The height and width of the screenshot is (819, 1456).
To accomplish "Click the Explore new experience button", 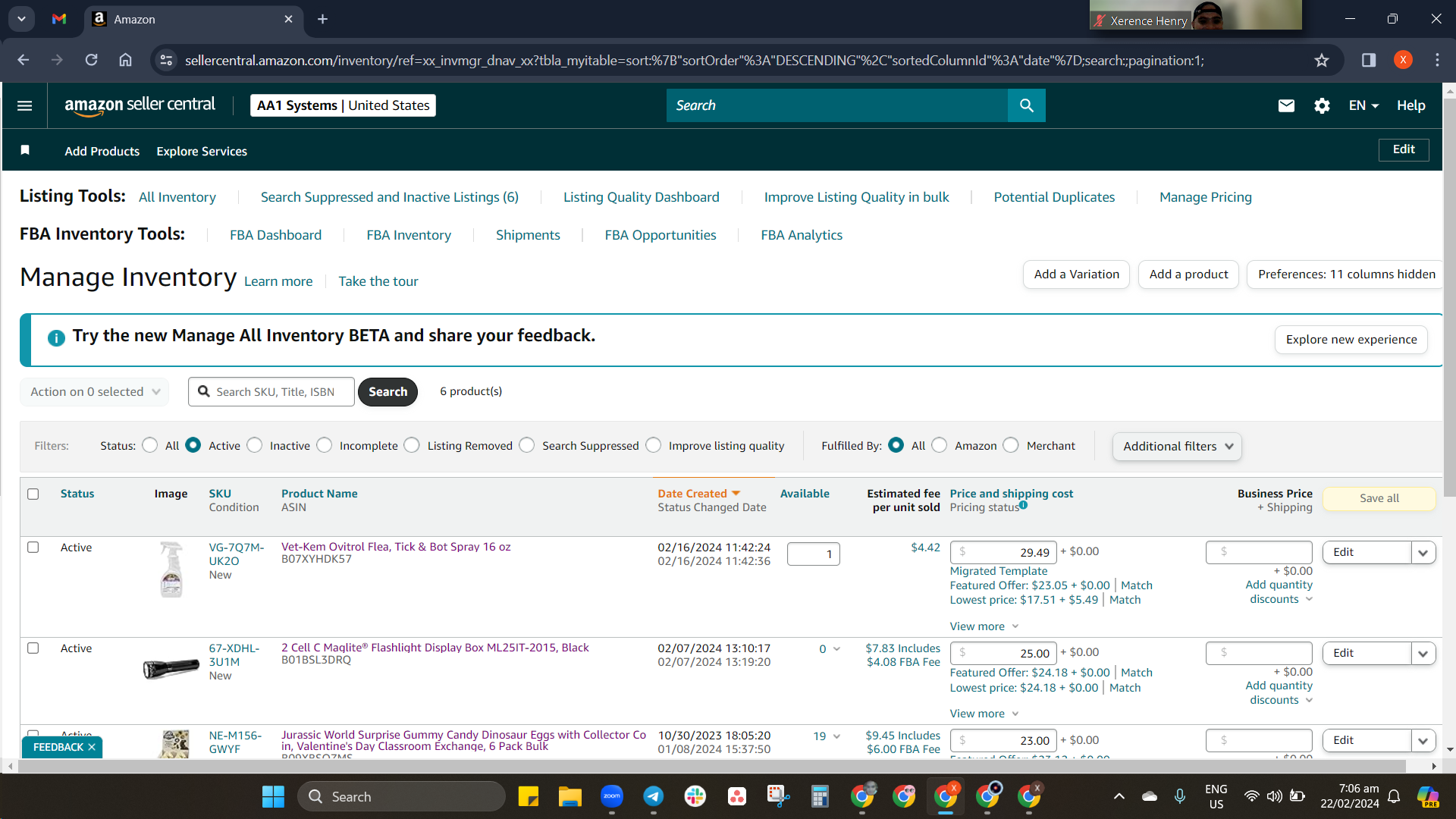I will pos(1351,340).
